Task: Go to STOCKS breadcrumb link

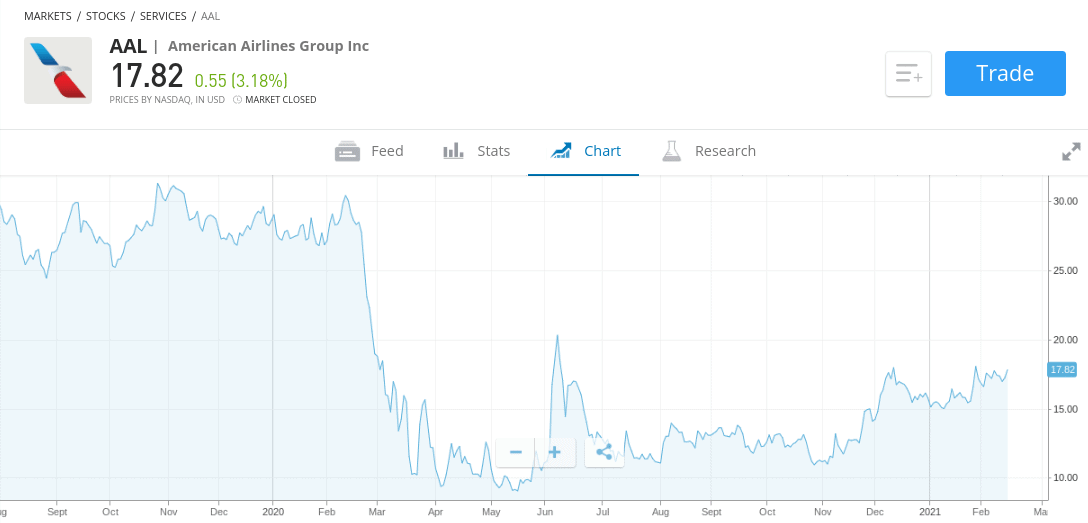Action: pyautogui.click(x=106, y=16)
